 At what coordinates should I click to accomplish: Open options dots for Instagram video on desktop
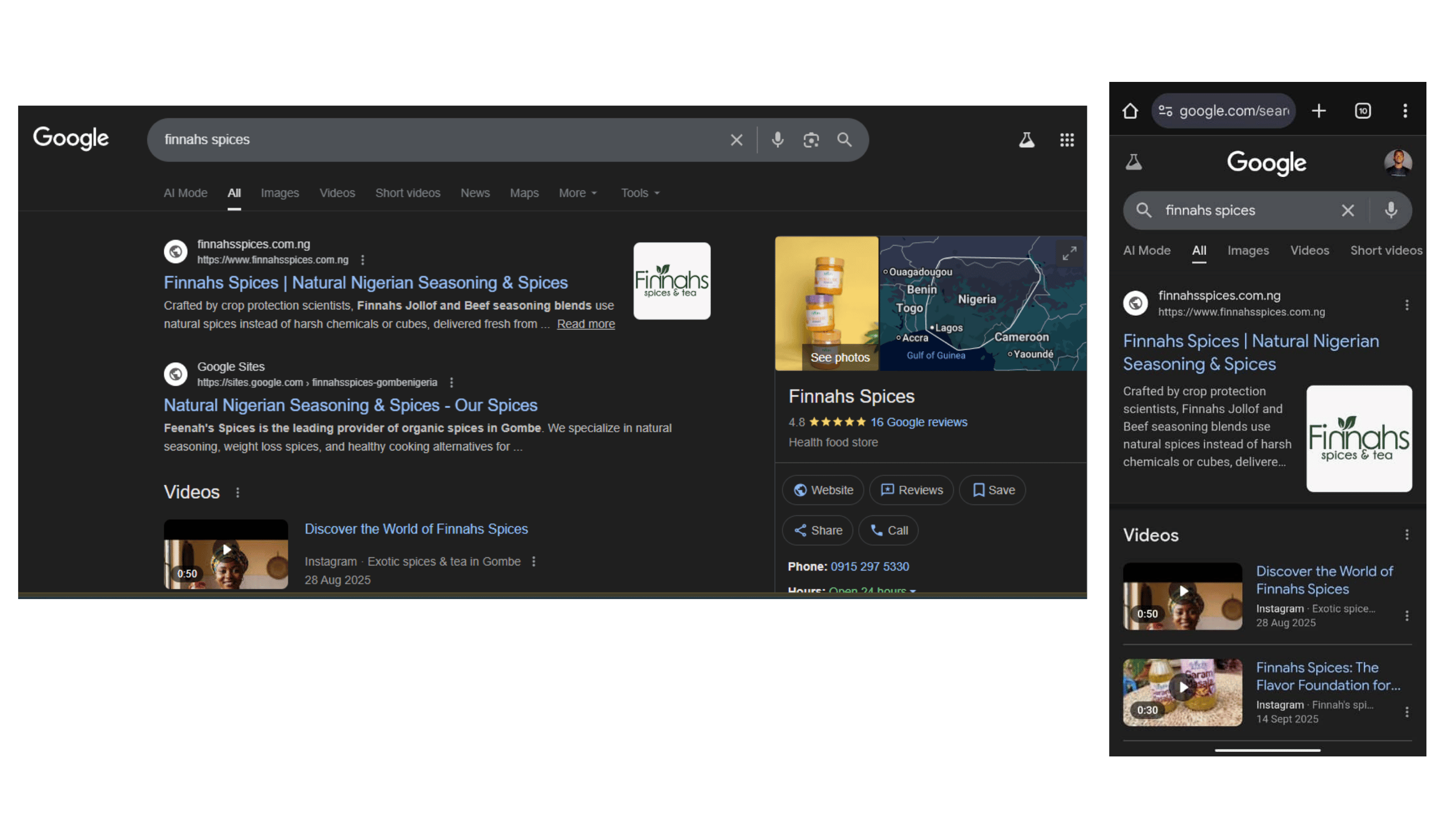coord(533,562)
